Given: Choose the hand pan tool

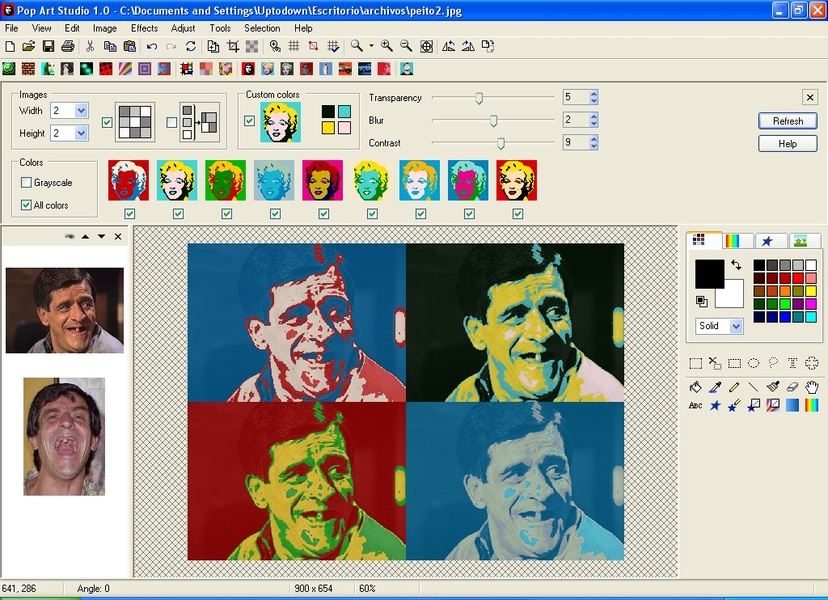Looking at the screenshot, I should click(x=812, y=386).
